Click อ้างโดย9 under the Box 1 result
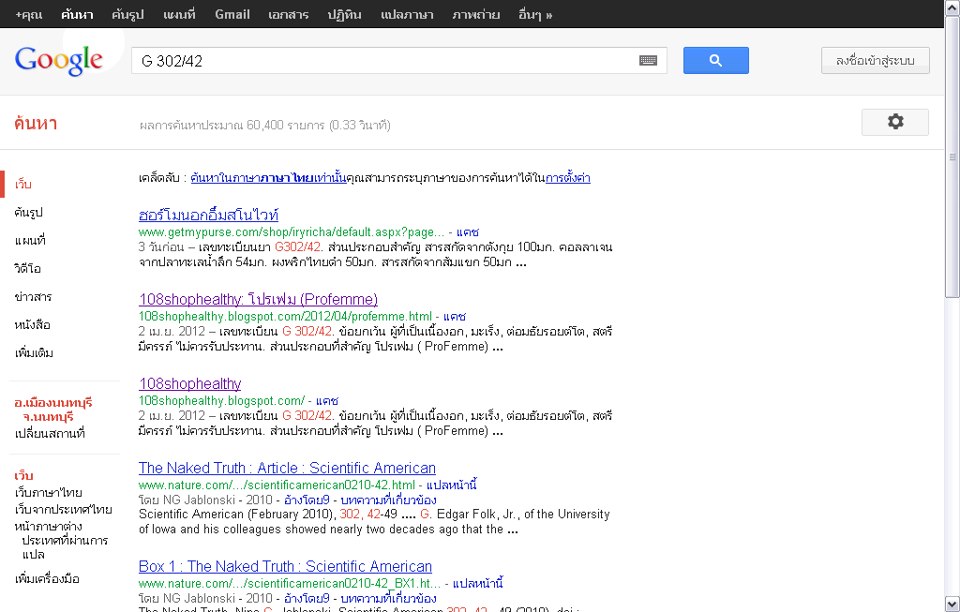 tap(307, 599)
